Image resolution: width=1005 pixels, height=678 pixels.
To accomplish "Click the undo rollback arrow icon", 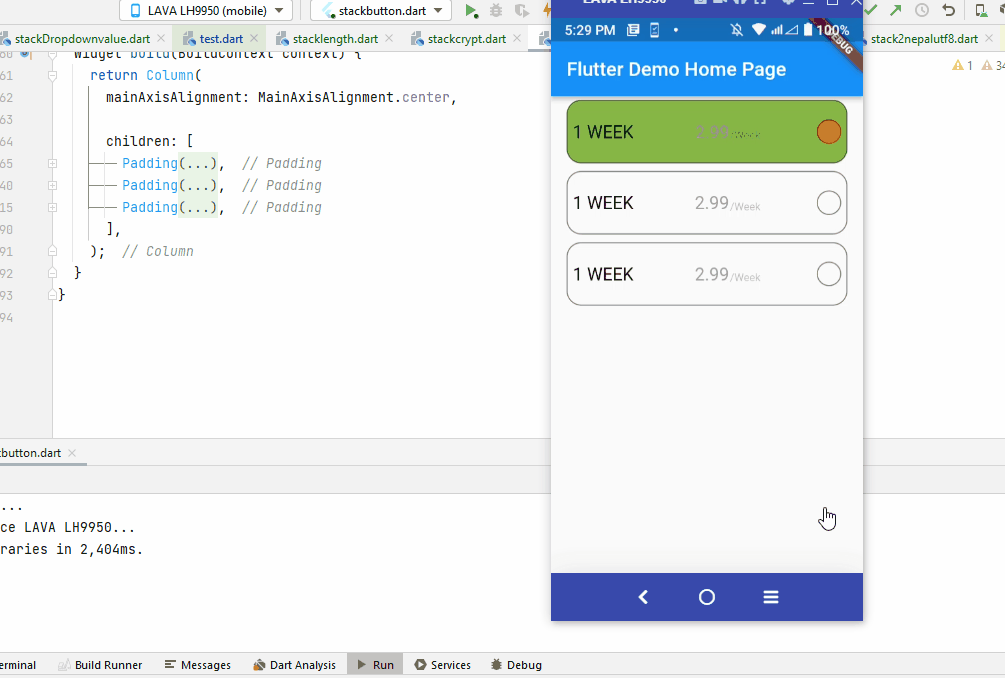I will 949,10.
